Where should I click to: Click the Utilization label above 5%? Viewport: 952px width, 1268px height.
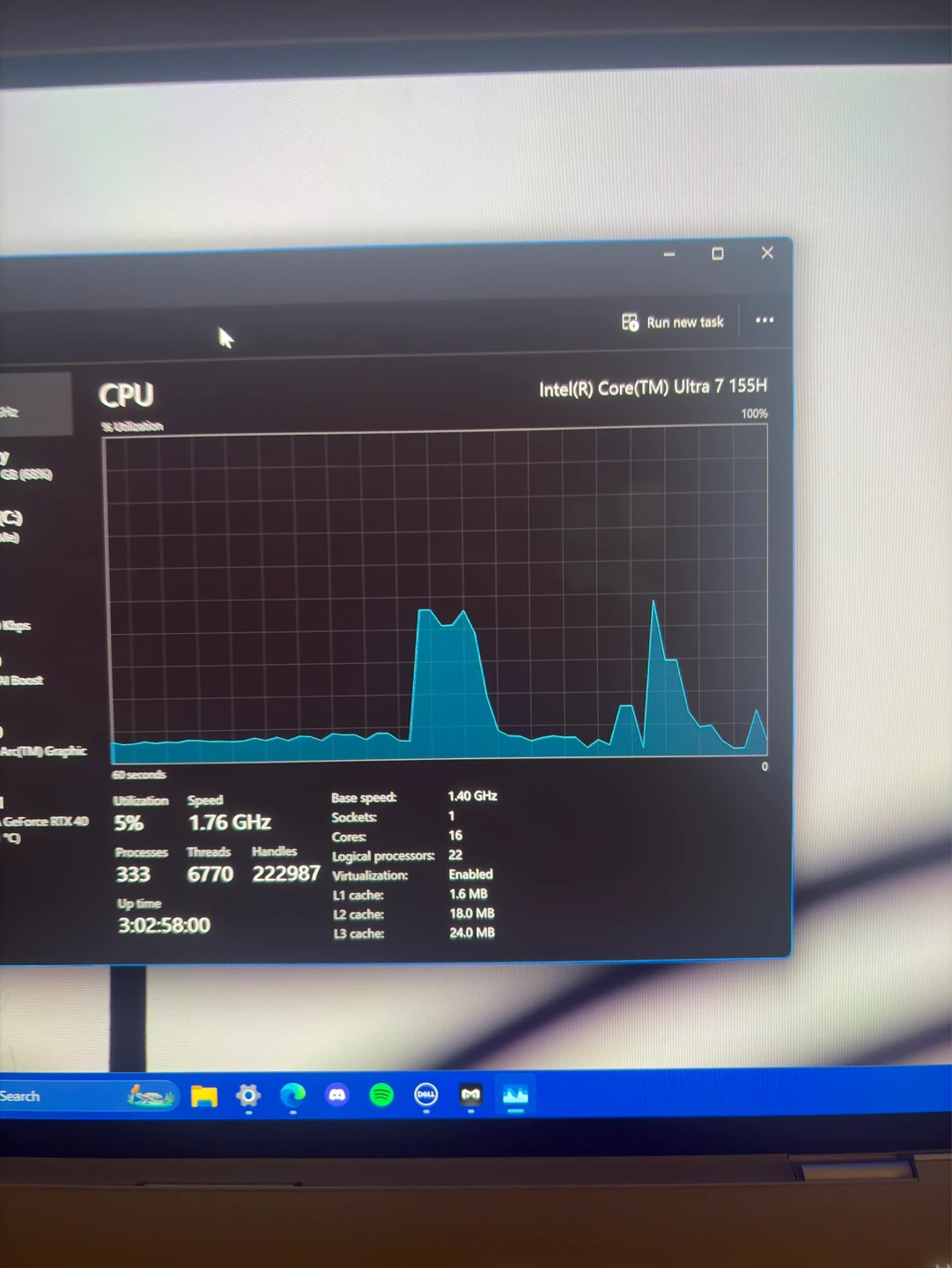pos(141,800)
